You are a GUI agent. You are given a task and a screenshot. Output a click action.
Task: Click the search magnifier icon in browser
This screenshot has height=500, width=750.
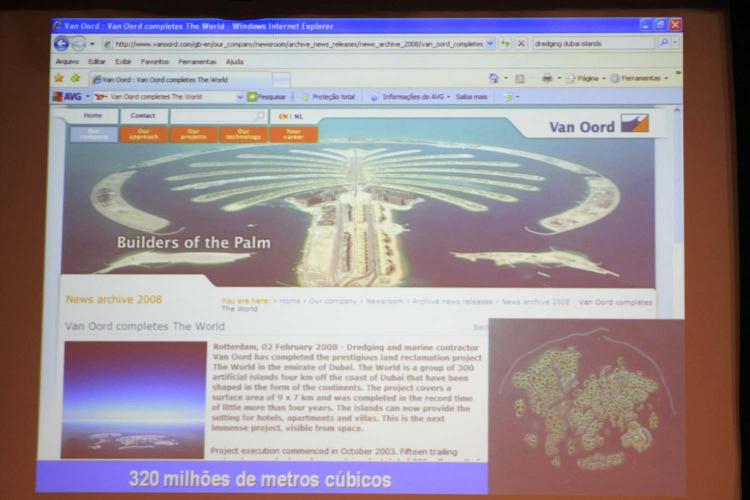[x=663, y=43]
